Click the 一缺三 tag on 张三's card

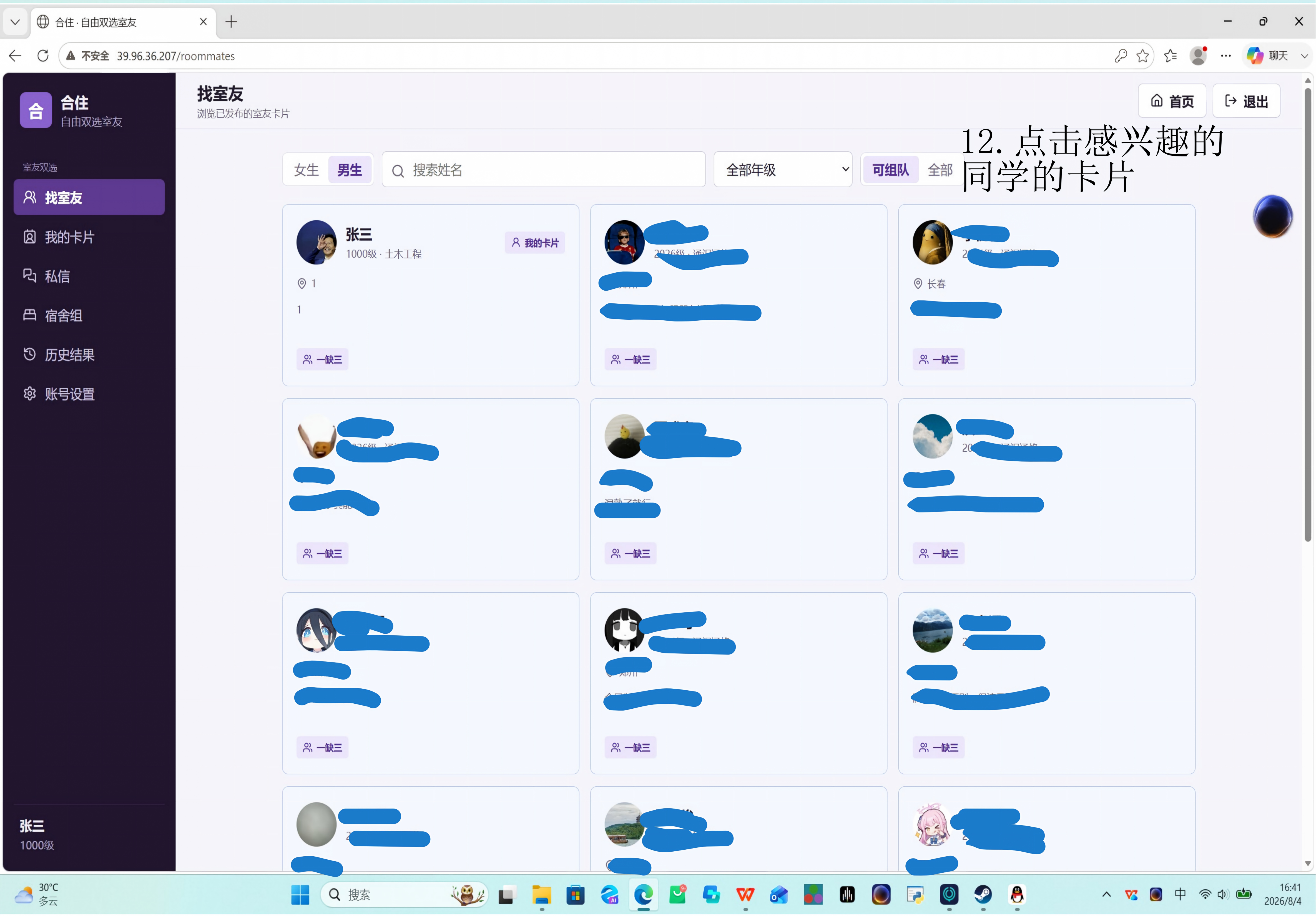pos(322,359)
